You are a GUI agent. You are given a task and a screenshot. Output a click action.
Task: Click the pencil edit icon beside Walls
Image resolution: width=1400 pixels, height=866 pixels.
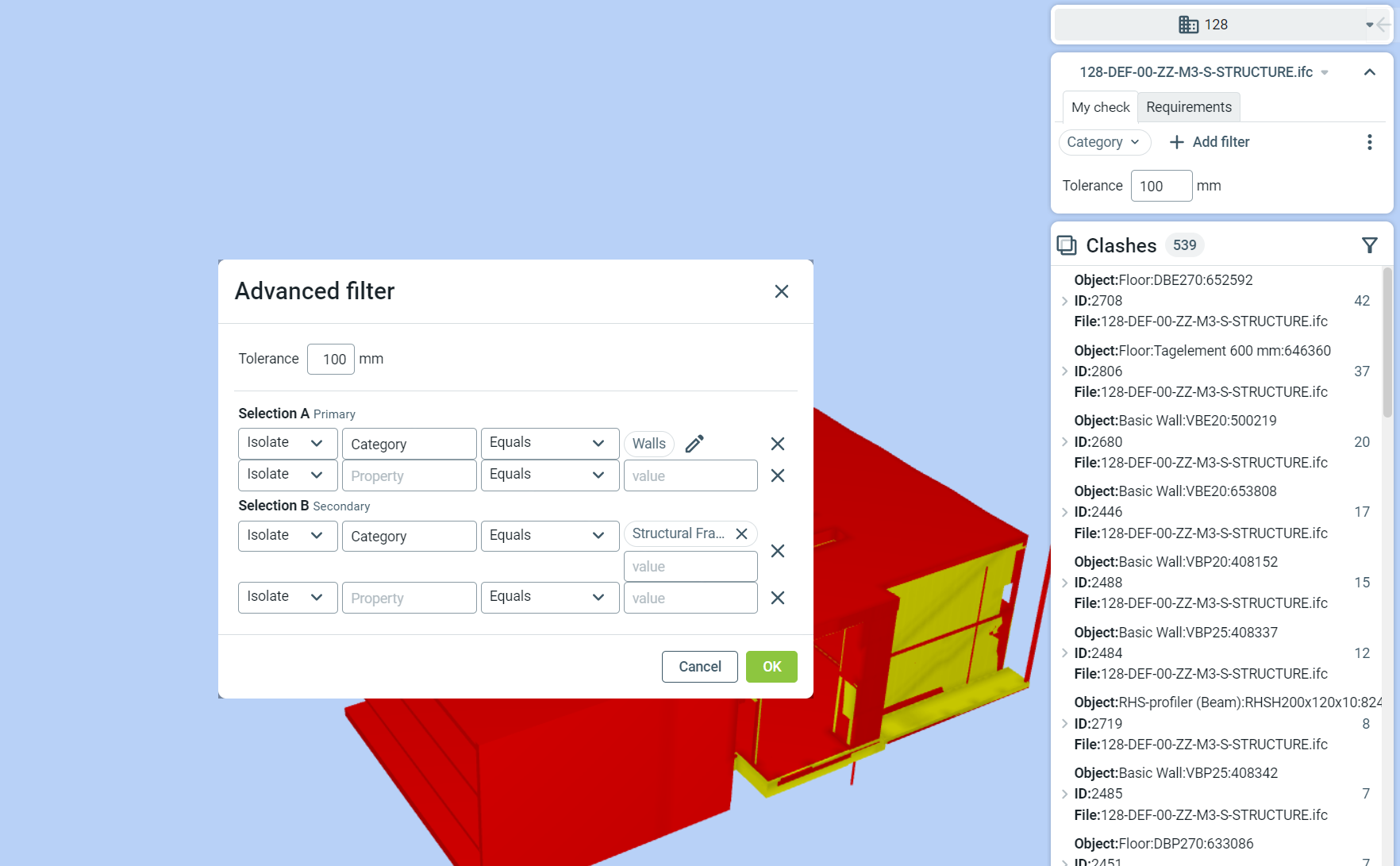click(x=694, y=444)
